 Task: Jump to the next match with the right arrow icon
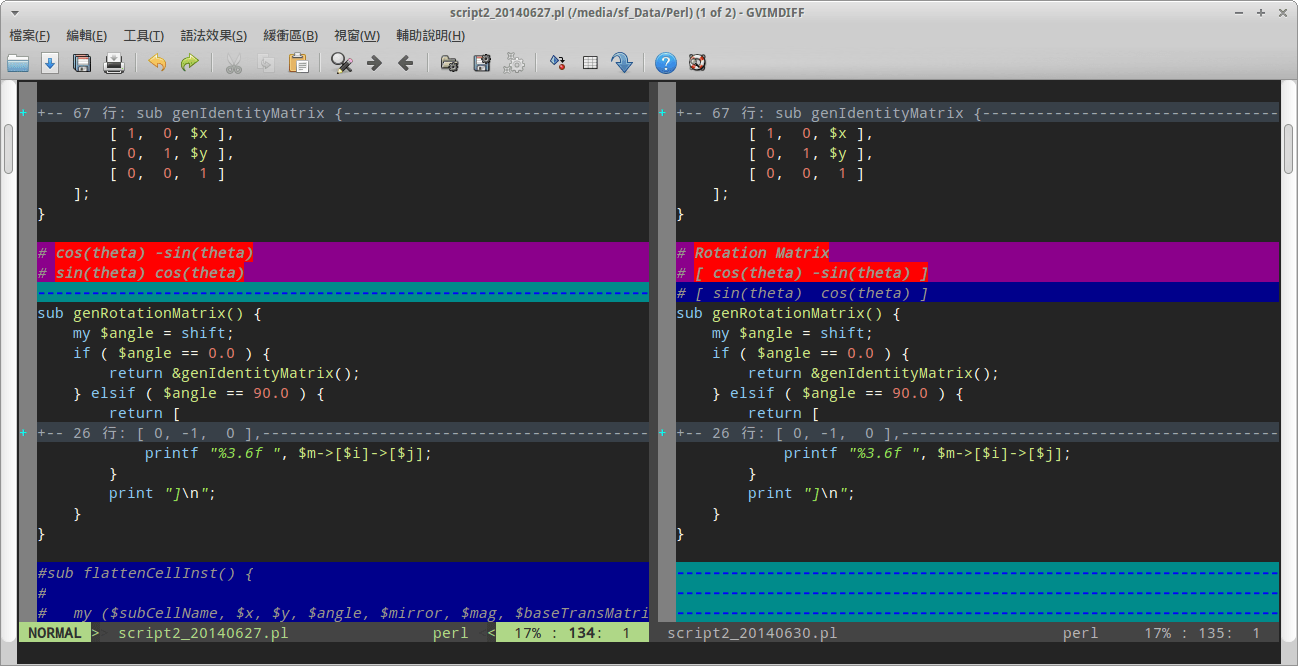374,63
